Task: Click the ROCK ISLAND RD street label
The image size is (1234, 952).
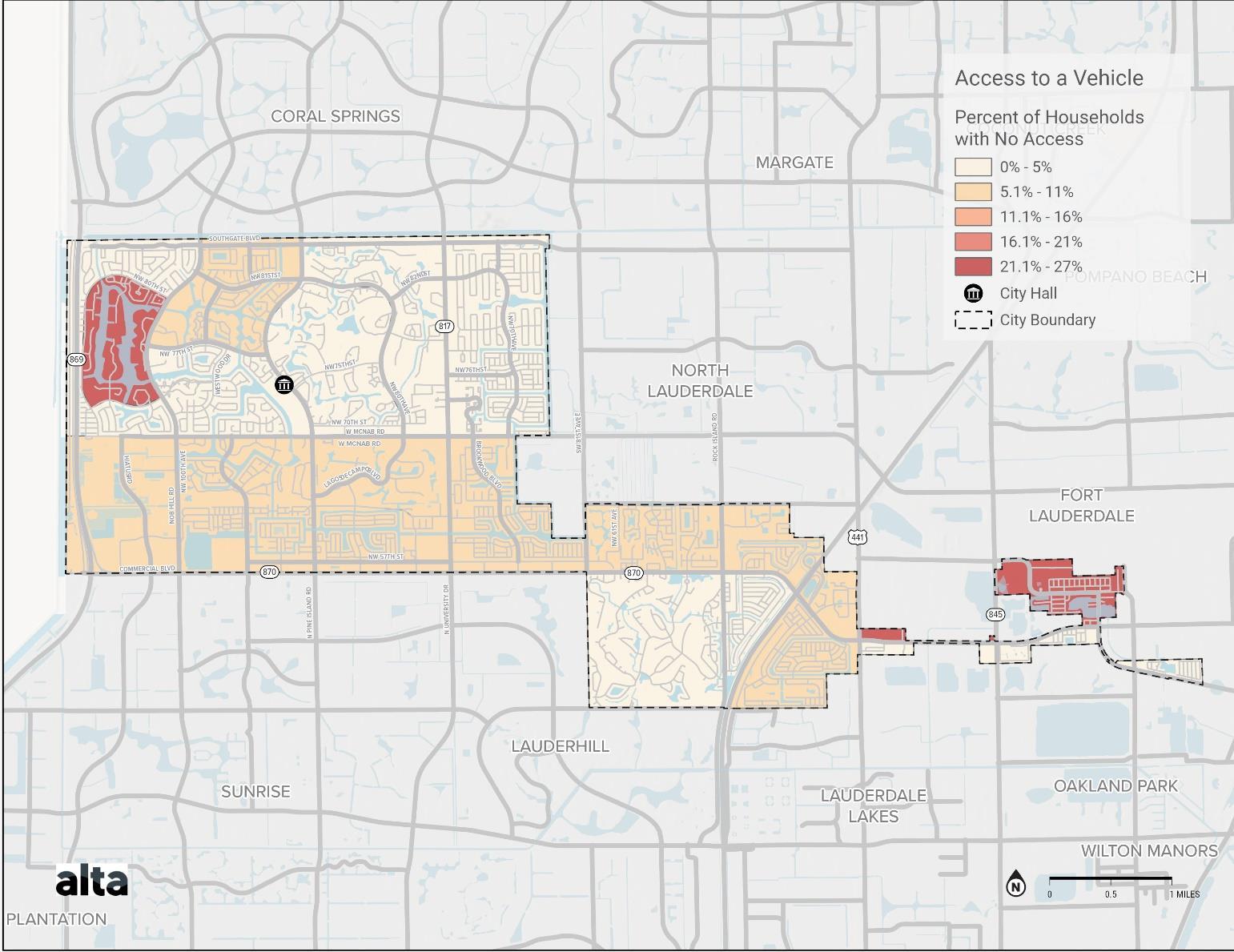Action: coord(715,436)
